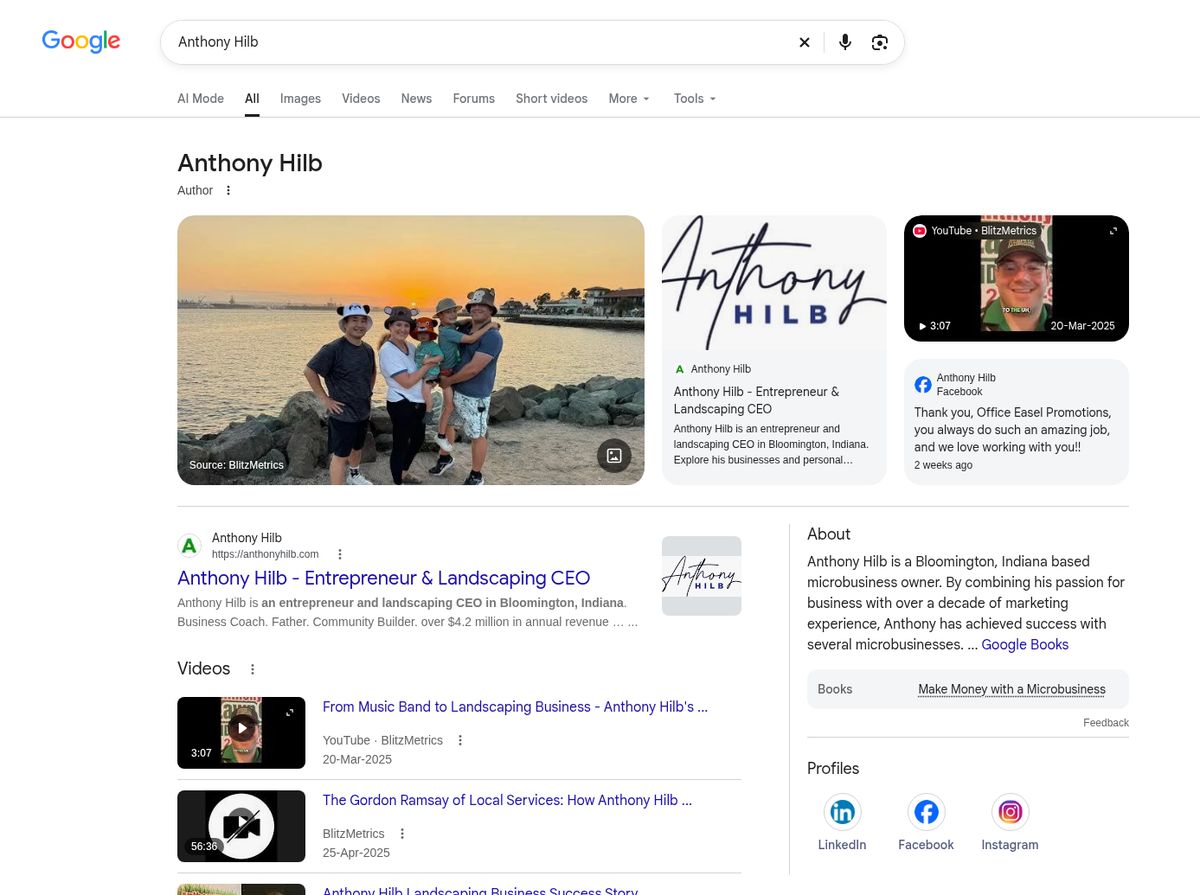Screen dimensions: 1200x895
Task: Click the YouTube icon on the BlitzMetrics video card
Action: pyautogui.click(x=920, y=231)
